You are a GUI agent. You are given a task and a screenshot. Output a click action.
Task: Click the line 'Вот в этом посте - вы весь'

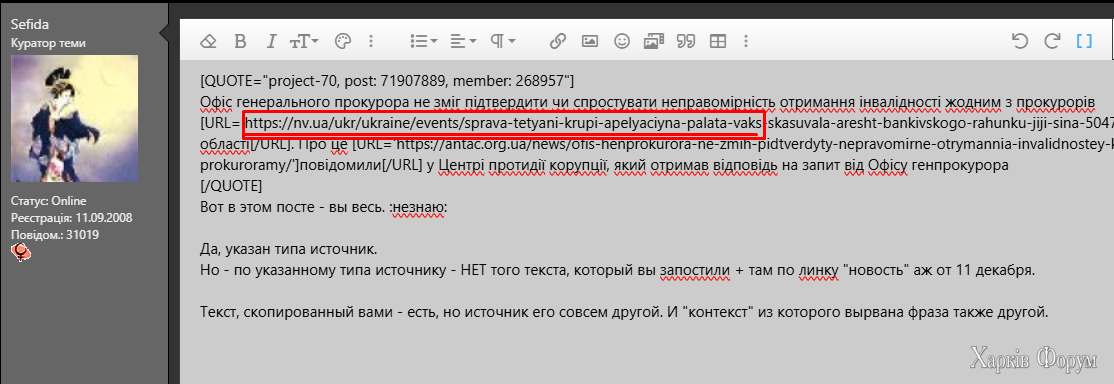(x=323, y=208)
